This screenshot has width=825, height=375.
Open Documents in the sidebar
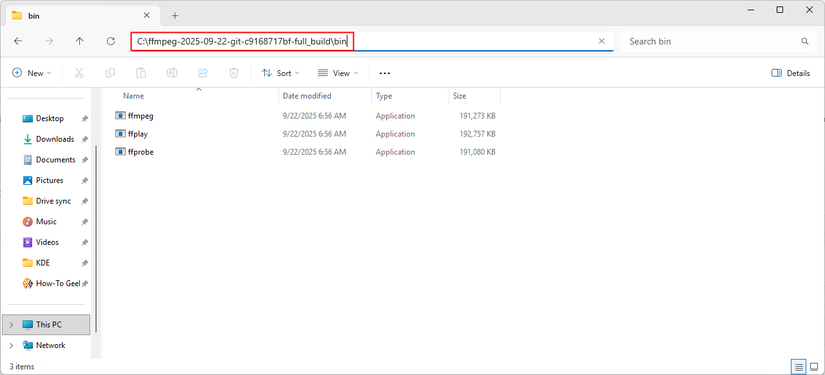55,160
